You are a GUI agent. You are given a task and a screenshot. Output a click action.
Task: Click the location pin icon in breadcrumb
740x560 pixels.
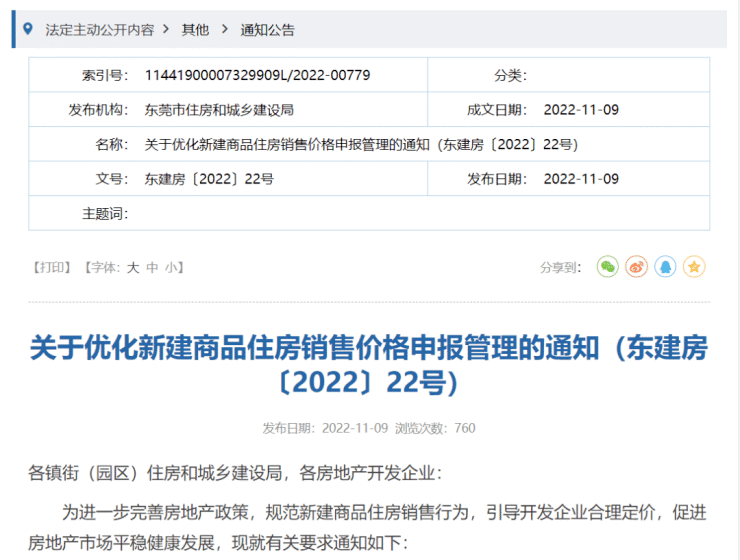pos(28,29)
